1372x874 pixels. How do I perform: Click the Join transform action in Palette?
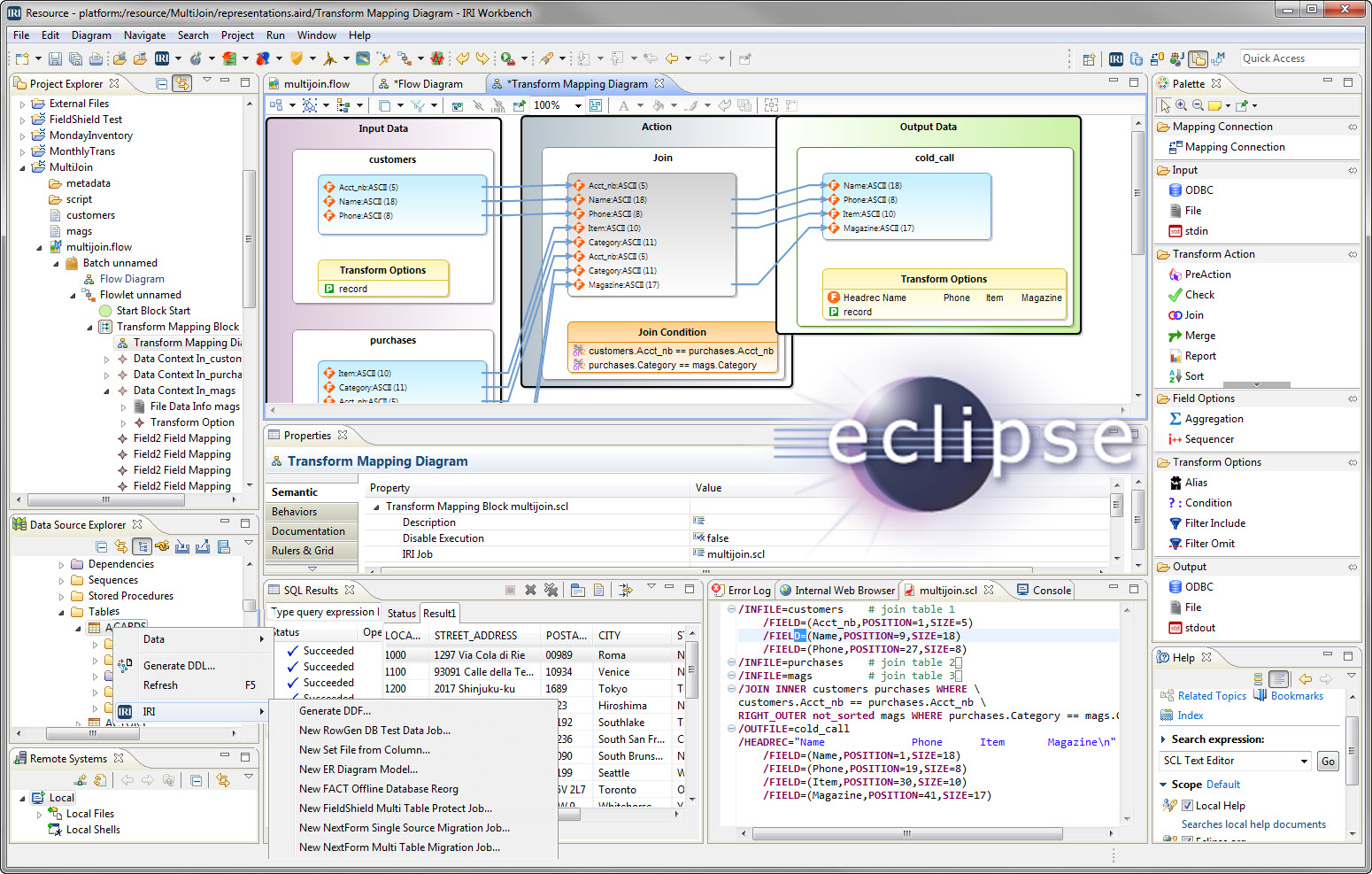[1193, 315]
